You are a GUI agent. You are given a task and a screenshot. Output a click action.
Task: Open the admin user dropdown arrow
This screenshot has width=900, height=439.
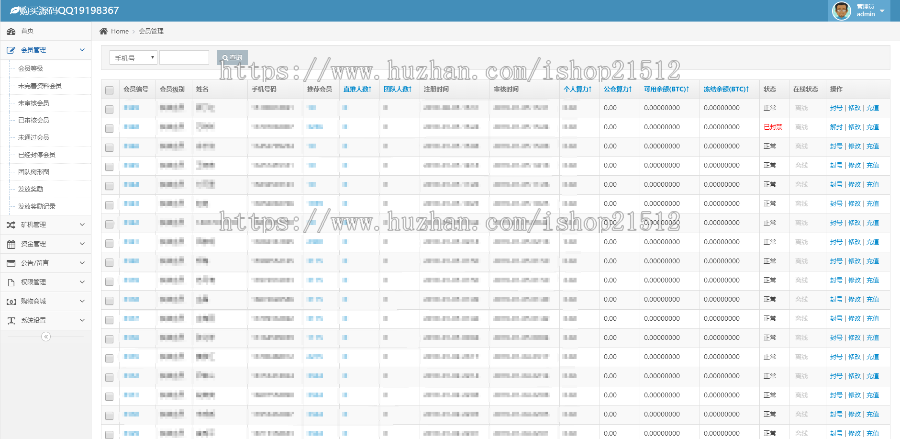click(x=882, y=11)
